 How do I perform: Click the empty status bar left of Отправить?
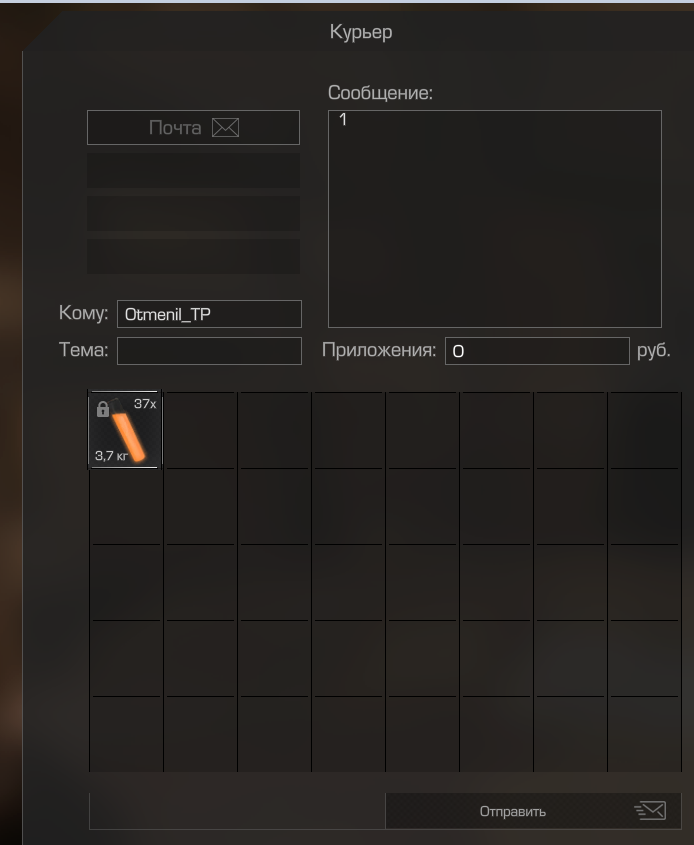click(x=237, y=811)
